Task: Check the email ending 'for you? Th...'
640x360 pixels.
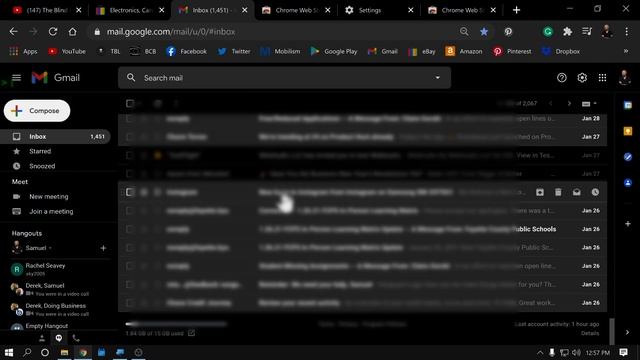Action: tap(129, 284)
